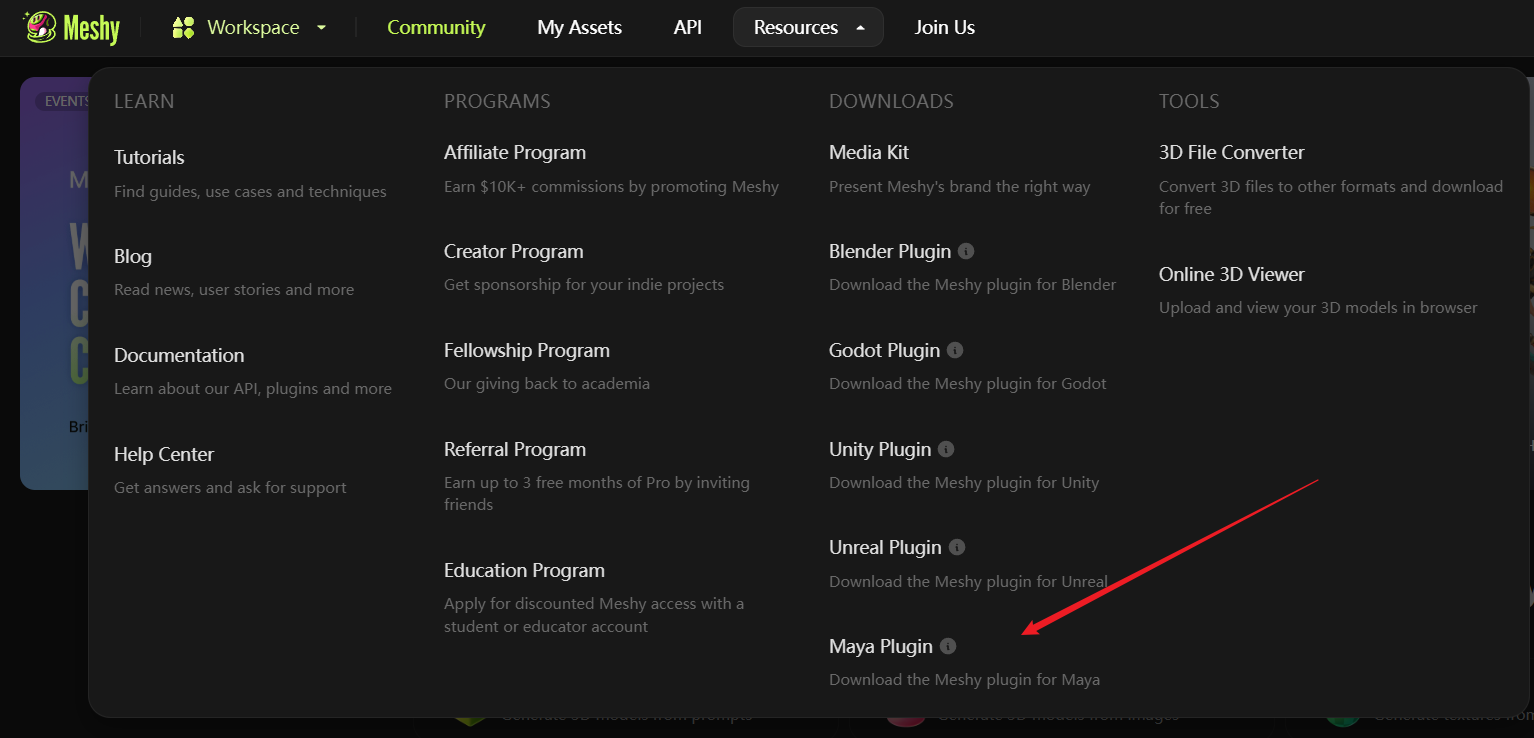Click the Resources menu button

point(808,27)
